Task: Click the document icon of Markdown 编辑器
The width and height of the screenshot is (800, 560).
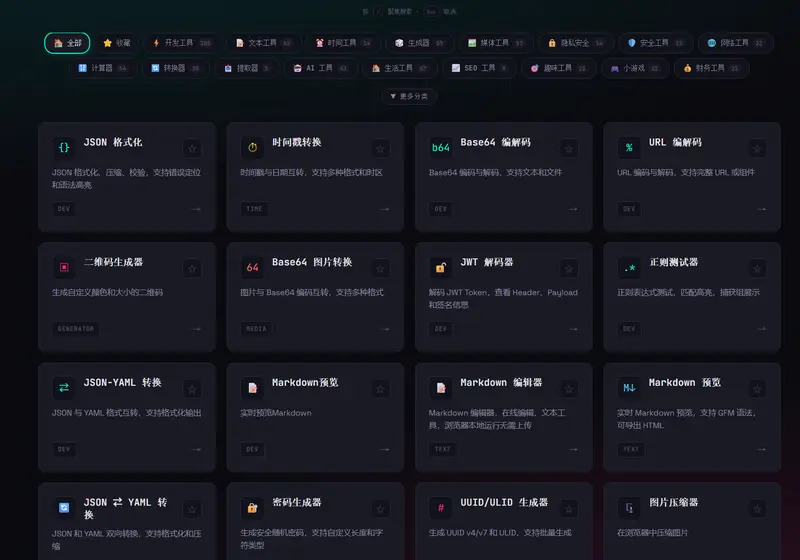Action: pyautogui.click(x=441, y=388)
